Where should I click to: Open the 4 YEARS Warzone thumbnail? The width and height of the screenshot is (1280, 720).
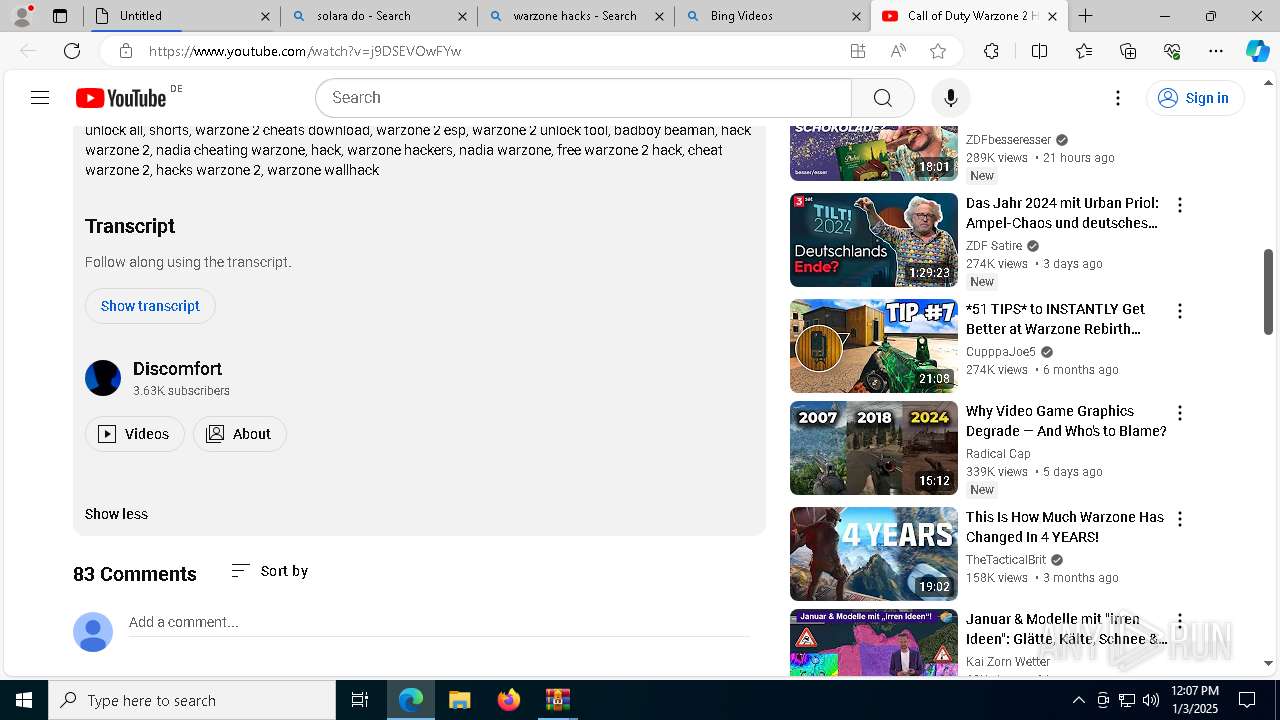point(874,554)
